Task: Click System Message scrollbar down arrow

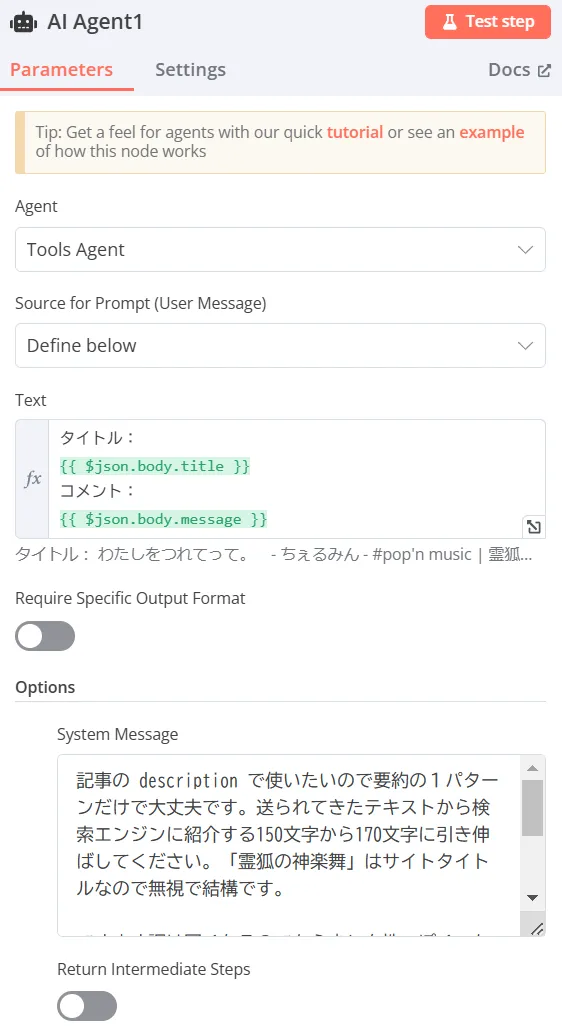Action: (533, 898)
